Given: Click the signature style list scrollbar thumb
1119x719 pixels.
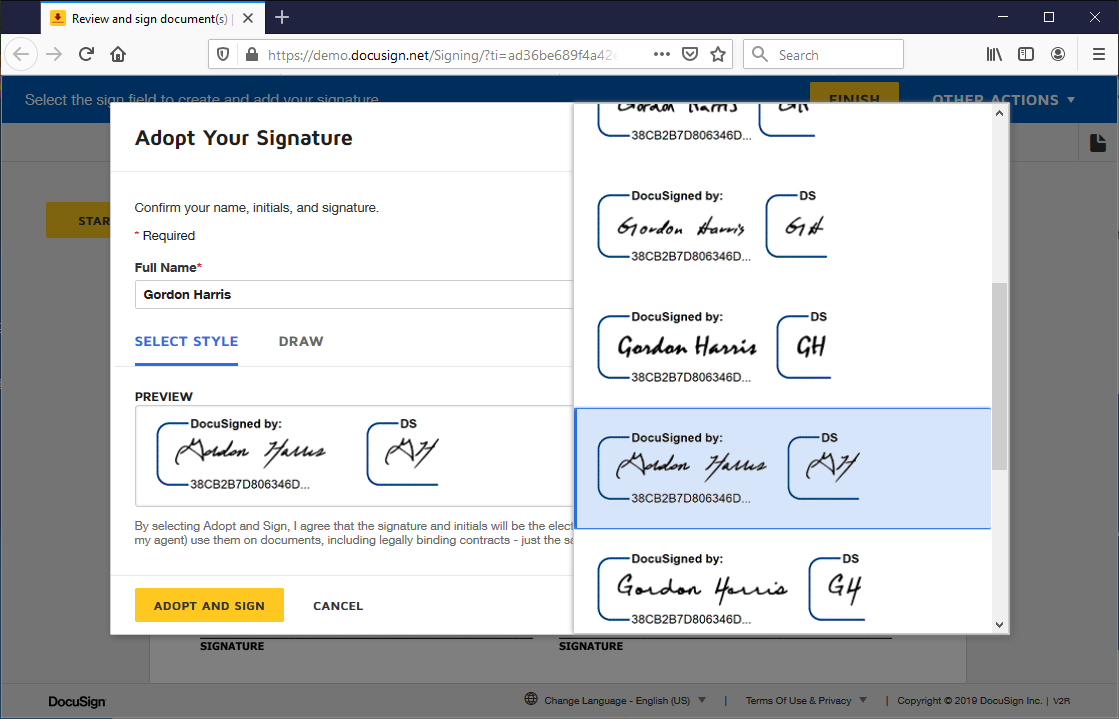Looking at the screenshot, I should click(999, 376).
